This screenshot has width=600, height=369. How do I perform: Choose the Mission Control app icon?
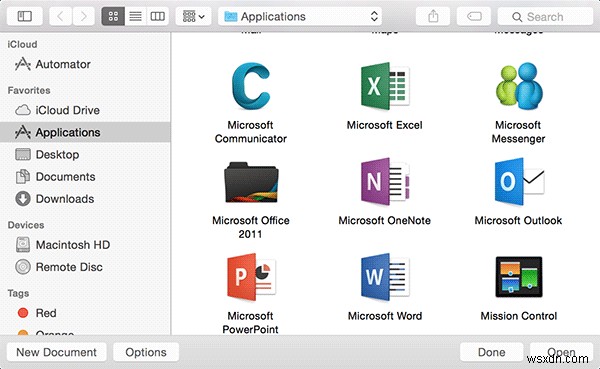tap(519, 277)
